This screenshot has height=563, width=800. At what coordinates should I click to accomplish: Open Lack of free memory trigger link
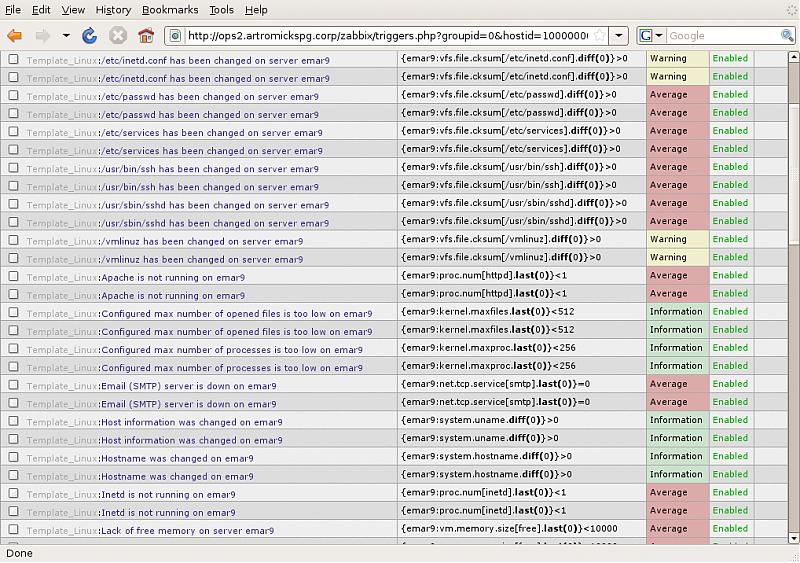coord(186,530)
